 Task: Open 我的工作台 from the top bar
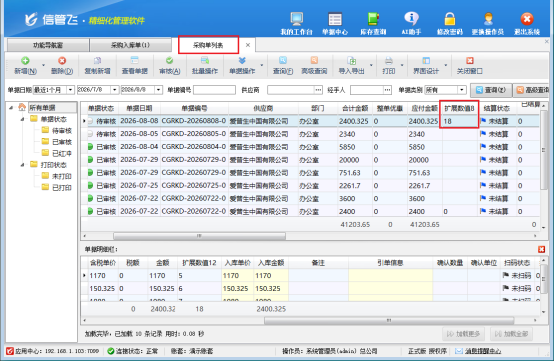coord(296,23)
